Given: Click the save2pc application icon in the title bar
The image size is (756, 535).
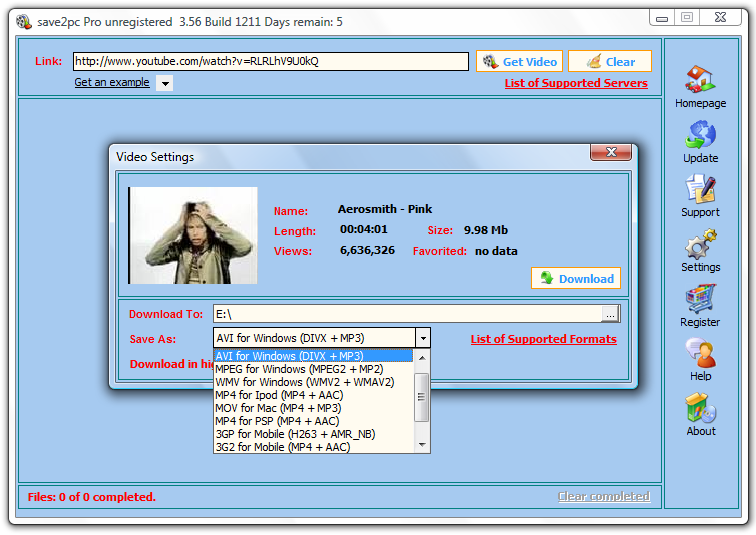Looking at the screenshot, I should (x=24, y=22).
